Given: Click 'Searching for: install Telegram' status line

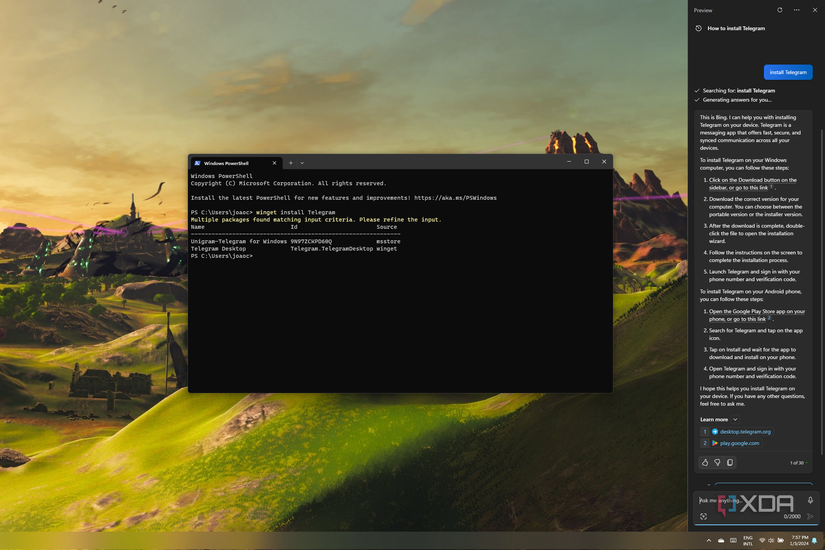Looking at the screenshot, I should click(x=738, y=91).
